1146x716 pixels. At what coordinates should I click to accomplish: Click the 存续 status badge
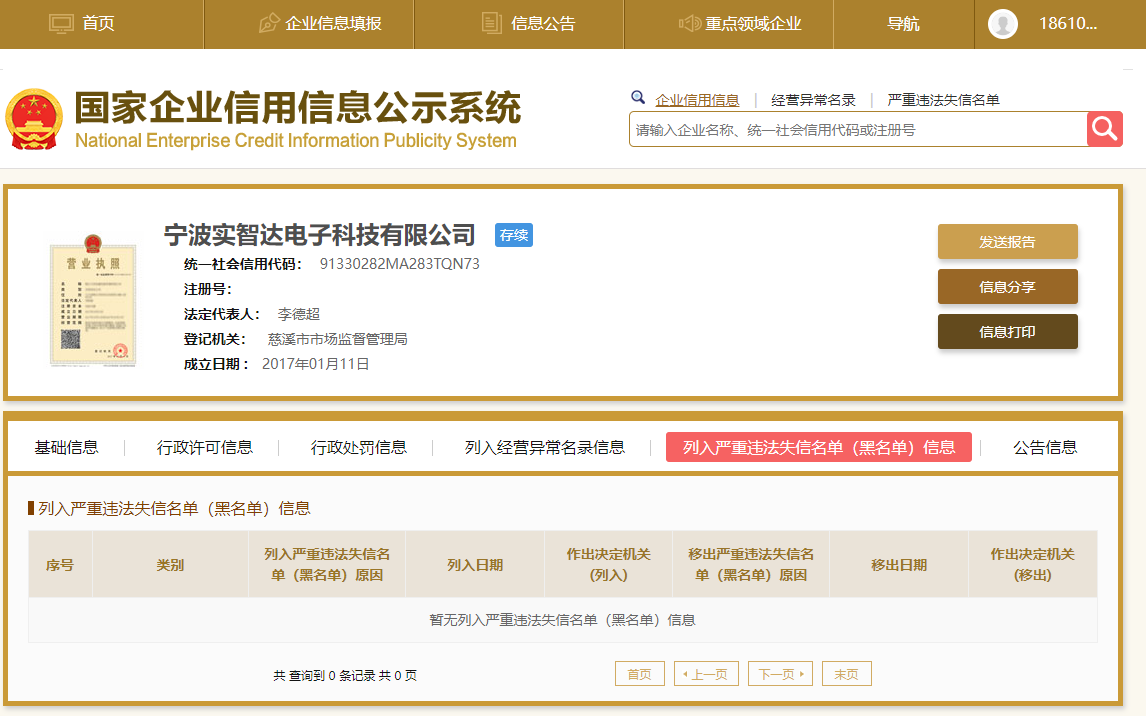click(514, 235)
